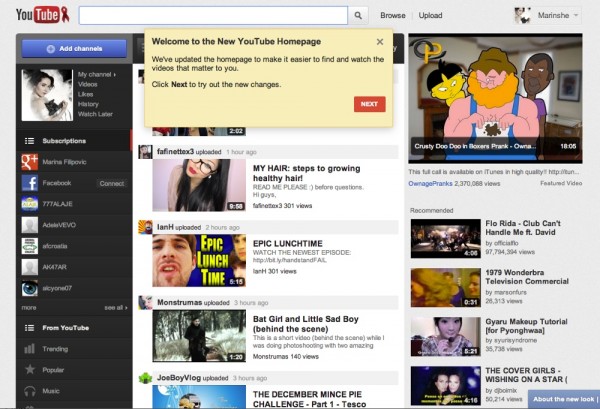
Task: Close the welcome homepage popup
Action: pyautogui.click(x=380, y=42)
